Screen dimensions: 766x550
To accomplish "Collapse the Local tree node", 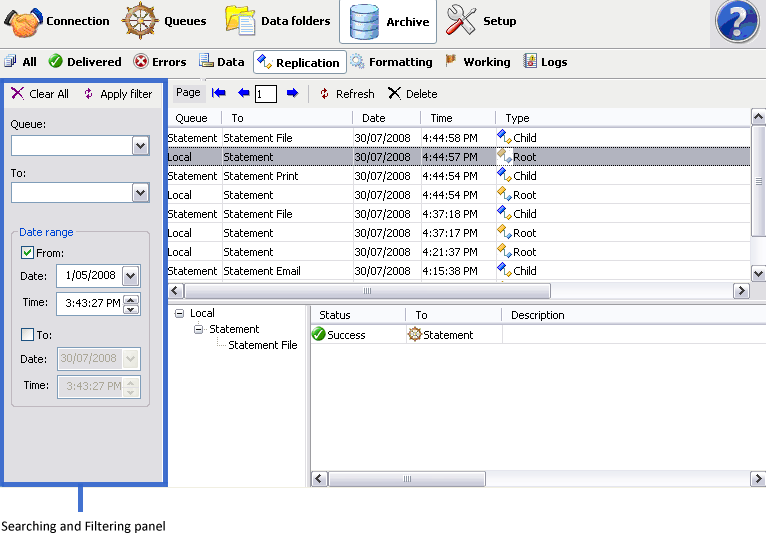I will point(179,313).
